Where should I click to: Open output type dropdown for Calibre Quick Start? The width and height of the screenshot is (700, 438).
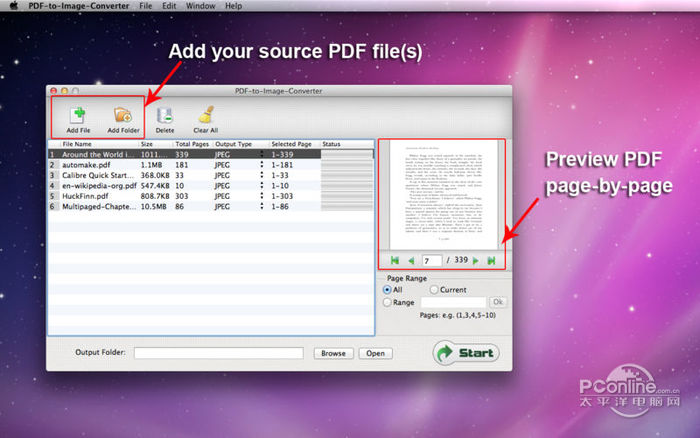pos(262,175)
